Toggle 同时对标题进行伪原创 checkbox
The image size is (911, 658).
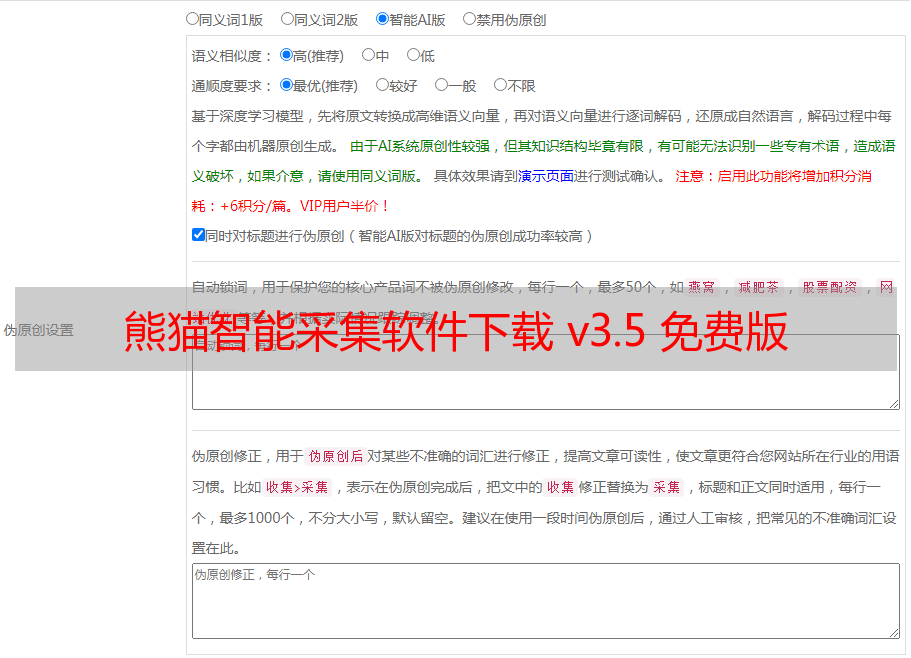[198, 235]
